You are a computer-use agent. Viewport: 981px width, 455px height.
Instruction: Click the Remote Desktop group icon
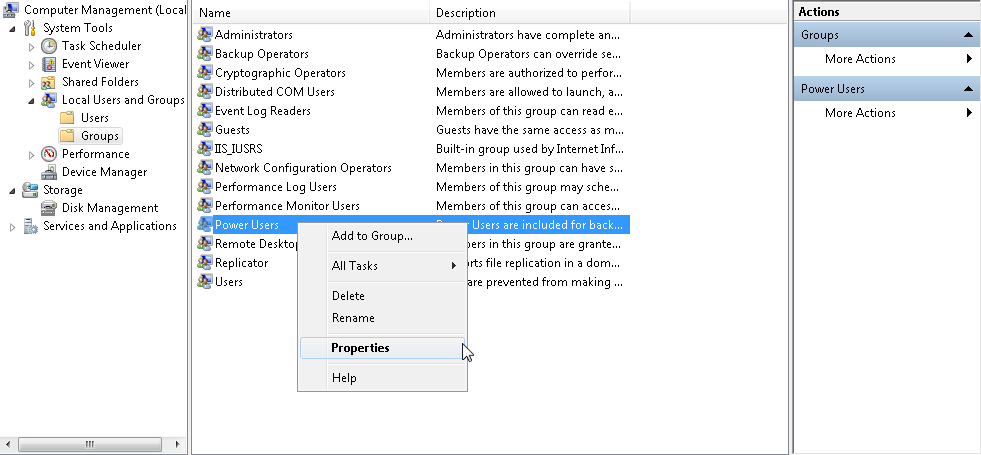click(205, 243)
